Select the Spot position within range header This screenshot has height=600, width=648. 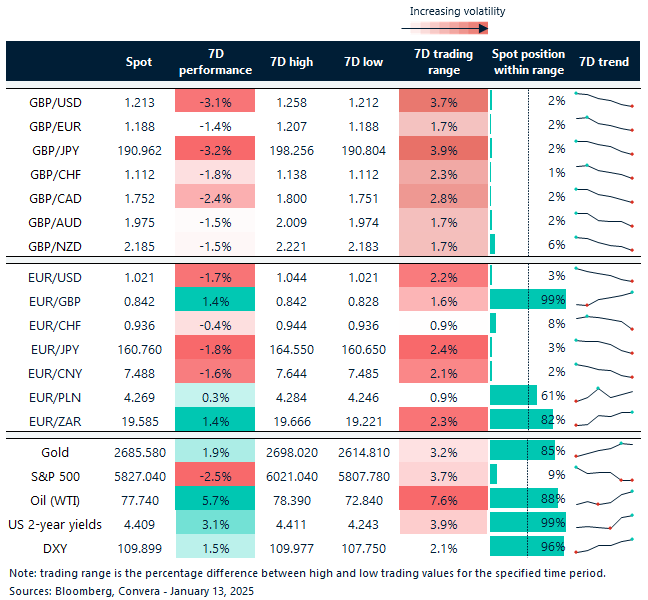tap(528, 62)
